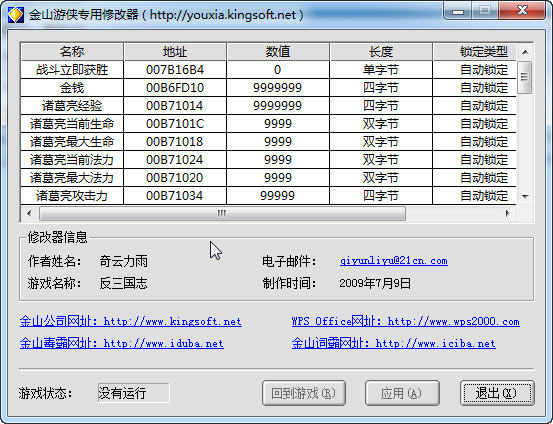Select the 战斗立即获胜 row

point(268,70)
